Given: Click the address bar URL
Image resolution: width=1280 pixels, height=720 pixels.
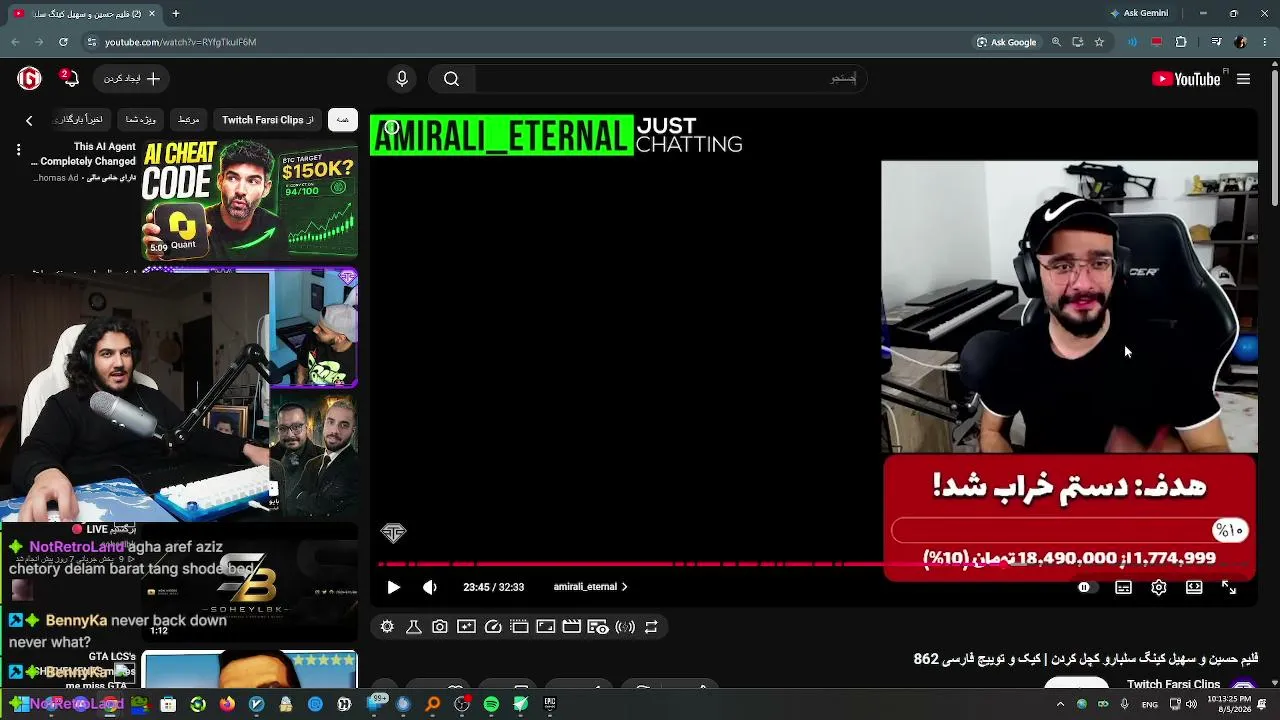Looking at the screenshot, I should [x=181, y=42].
